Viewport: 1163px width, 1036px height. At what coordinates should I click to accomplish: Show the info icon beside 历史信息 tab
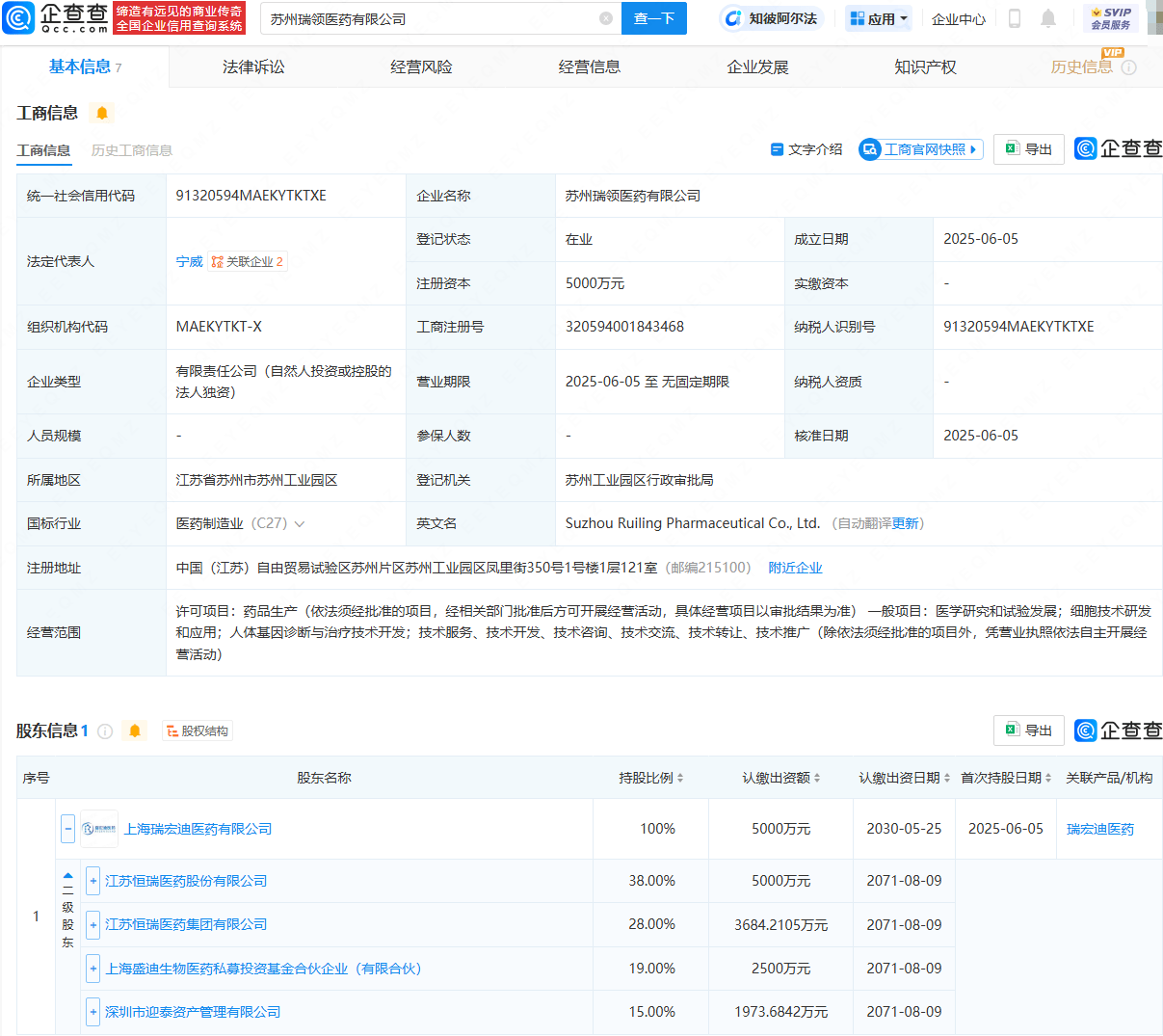click(1129, 67)
